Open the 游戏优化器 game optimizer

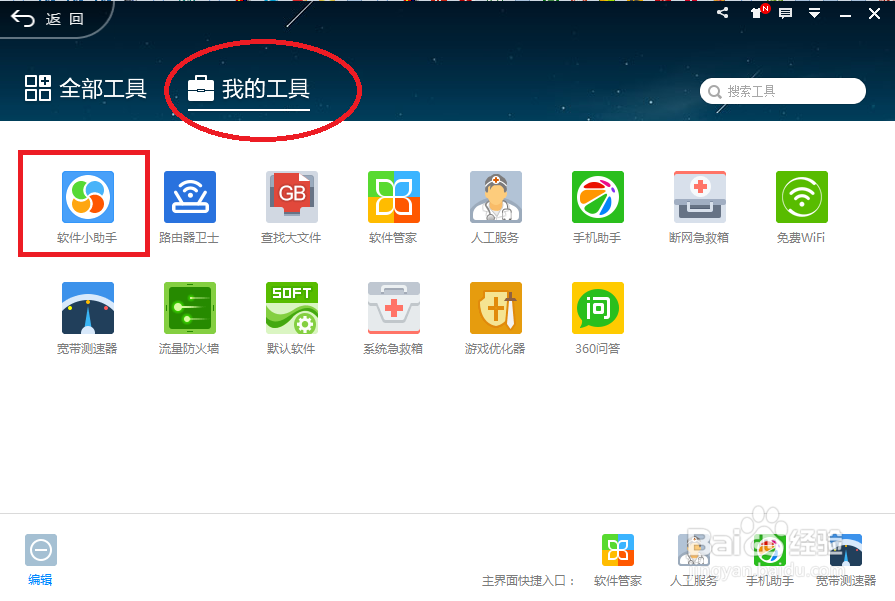[x=494, y=316]
